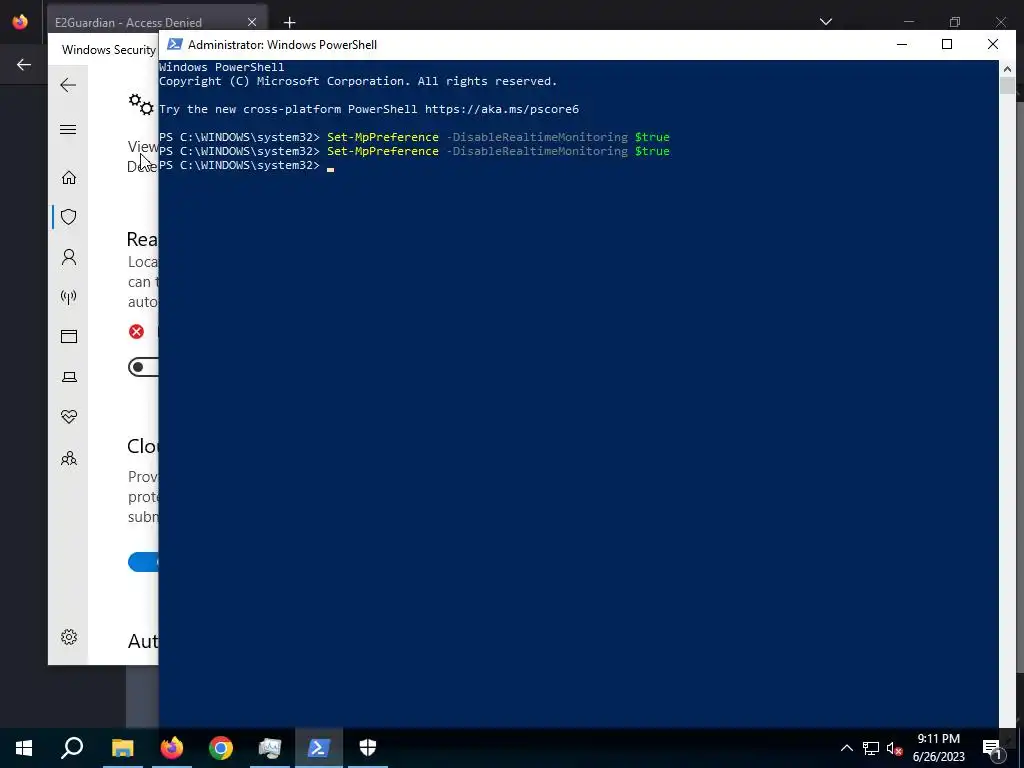Toggle Real-time protection switch
This screenshot has width=1024, height=768.
tap(143, 367)
